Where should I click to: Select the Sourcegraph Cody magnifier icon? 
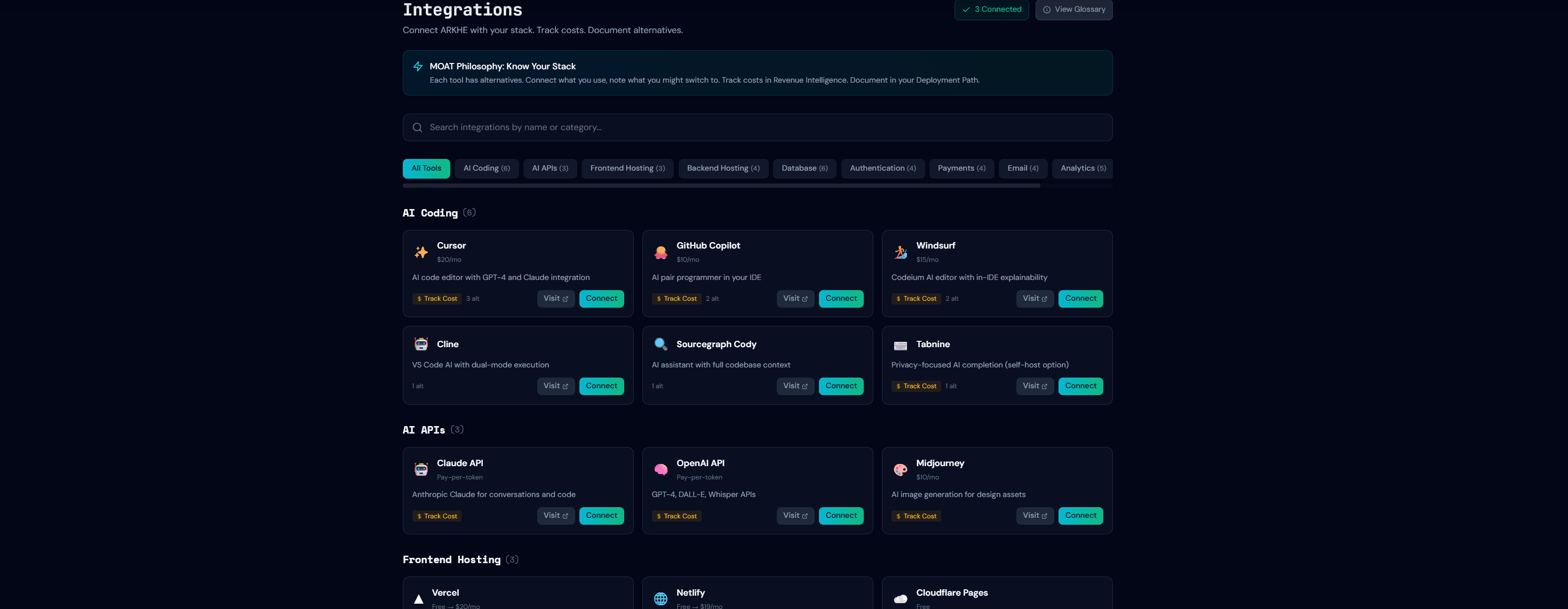click(x=660, y=344)
